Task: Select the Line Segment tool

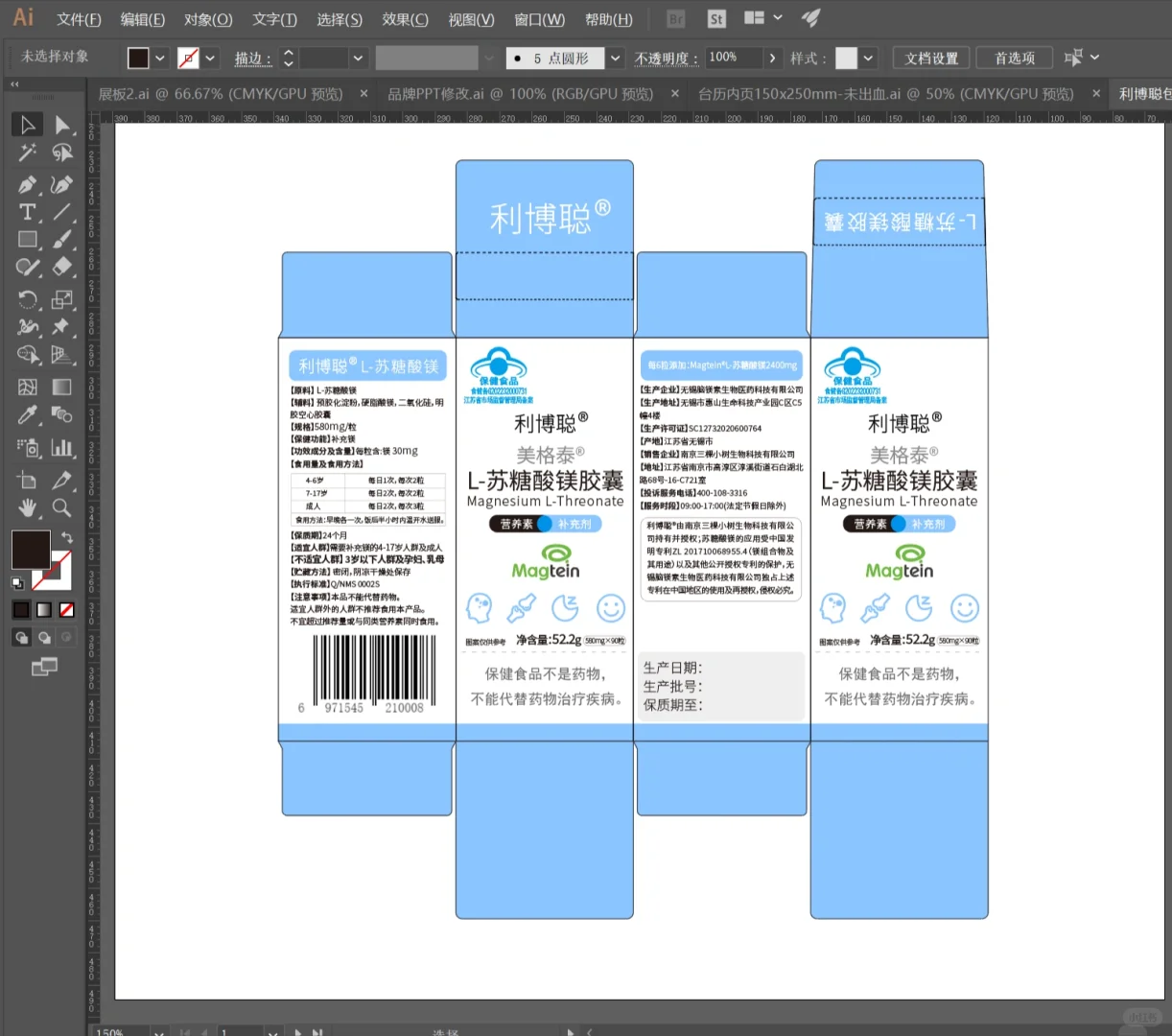Action: (x=62, y=212)
